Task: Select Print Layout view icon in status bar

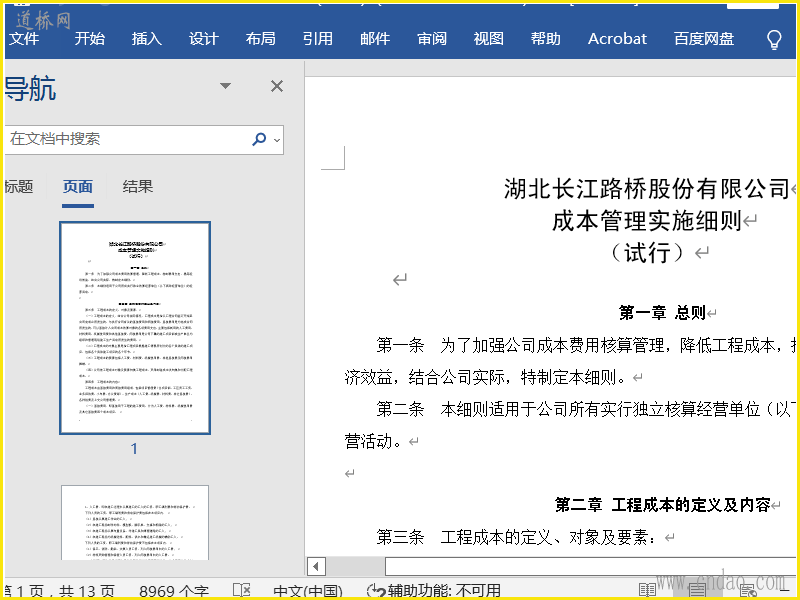Action: pyautogui.click(x=697, y=590)
